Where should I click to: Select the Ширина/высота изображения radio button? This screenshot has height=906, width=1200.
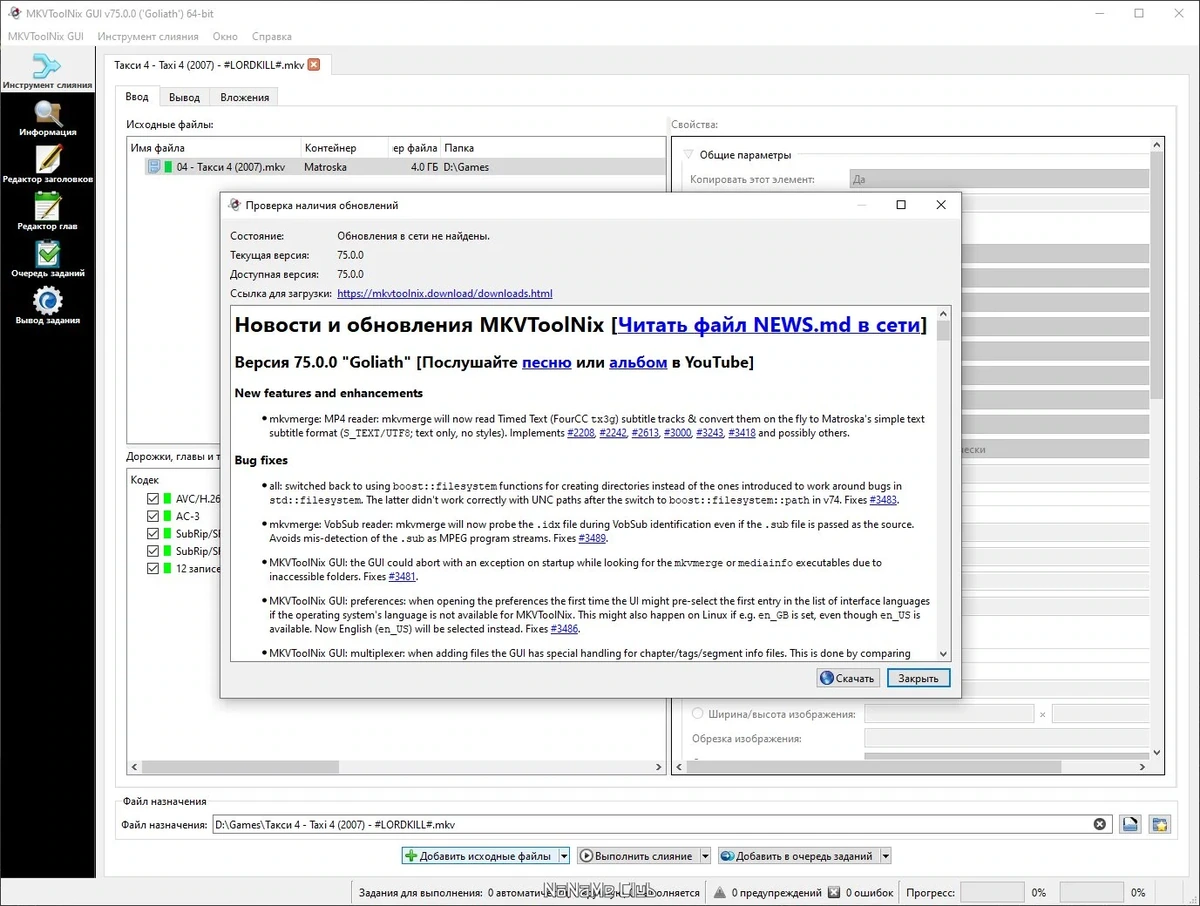point(698,714)
